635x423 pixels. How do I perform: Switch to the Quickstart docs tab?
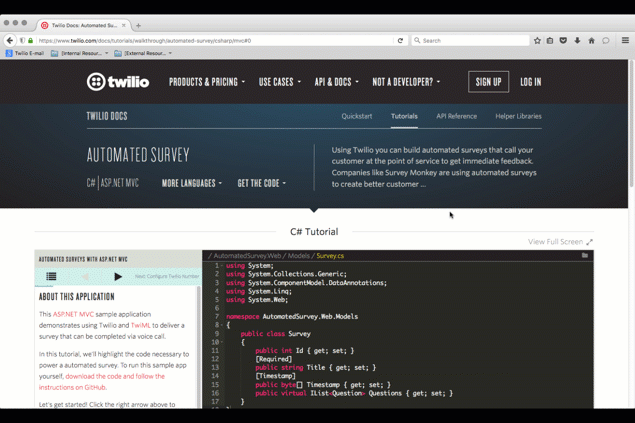[x=356, y=116]
